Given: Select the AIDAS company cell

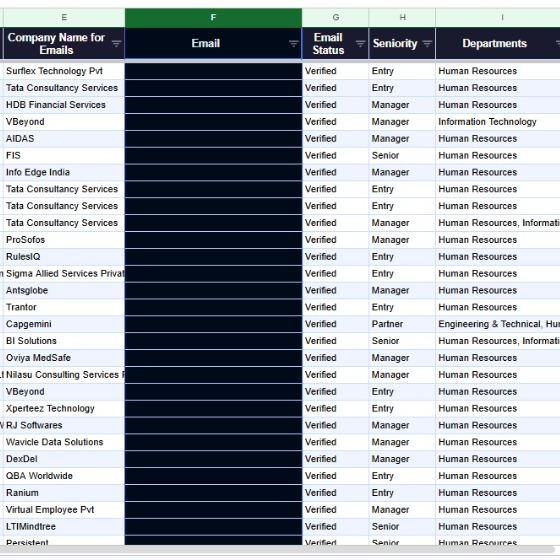Looking at the screenshot, I should point(64,139).
